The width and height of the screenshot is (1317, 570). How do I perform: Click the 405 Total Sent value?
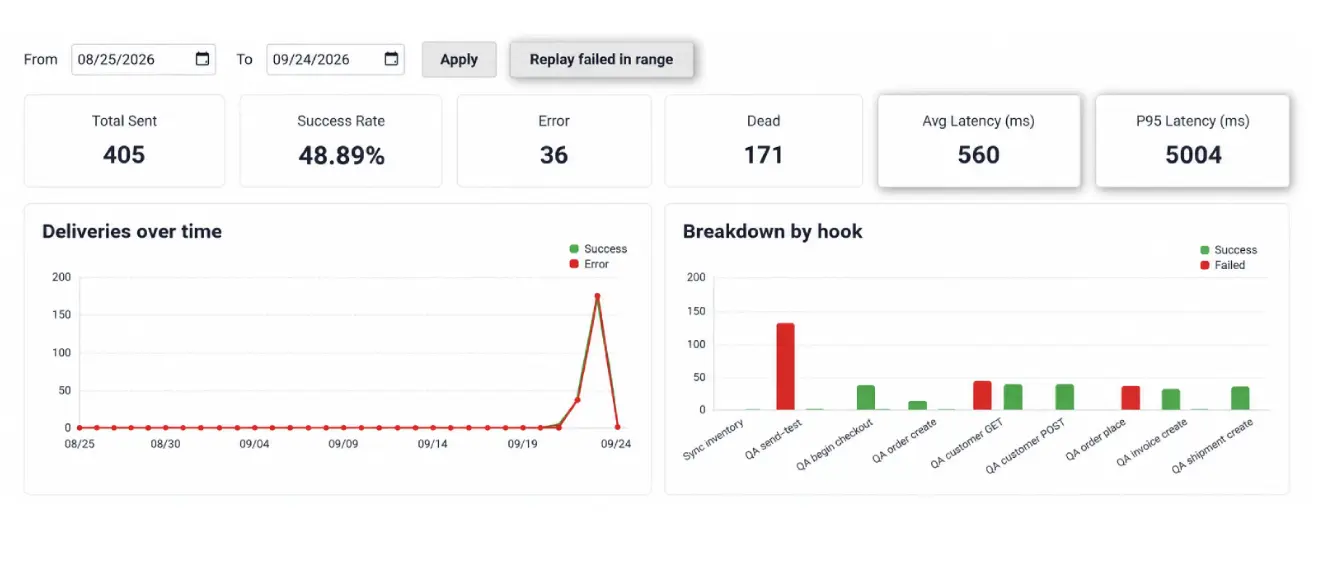[124, 155]
